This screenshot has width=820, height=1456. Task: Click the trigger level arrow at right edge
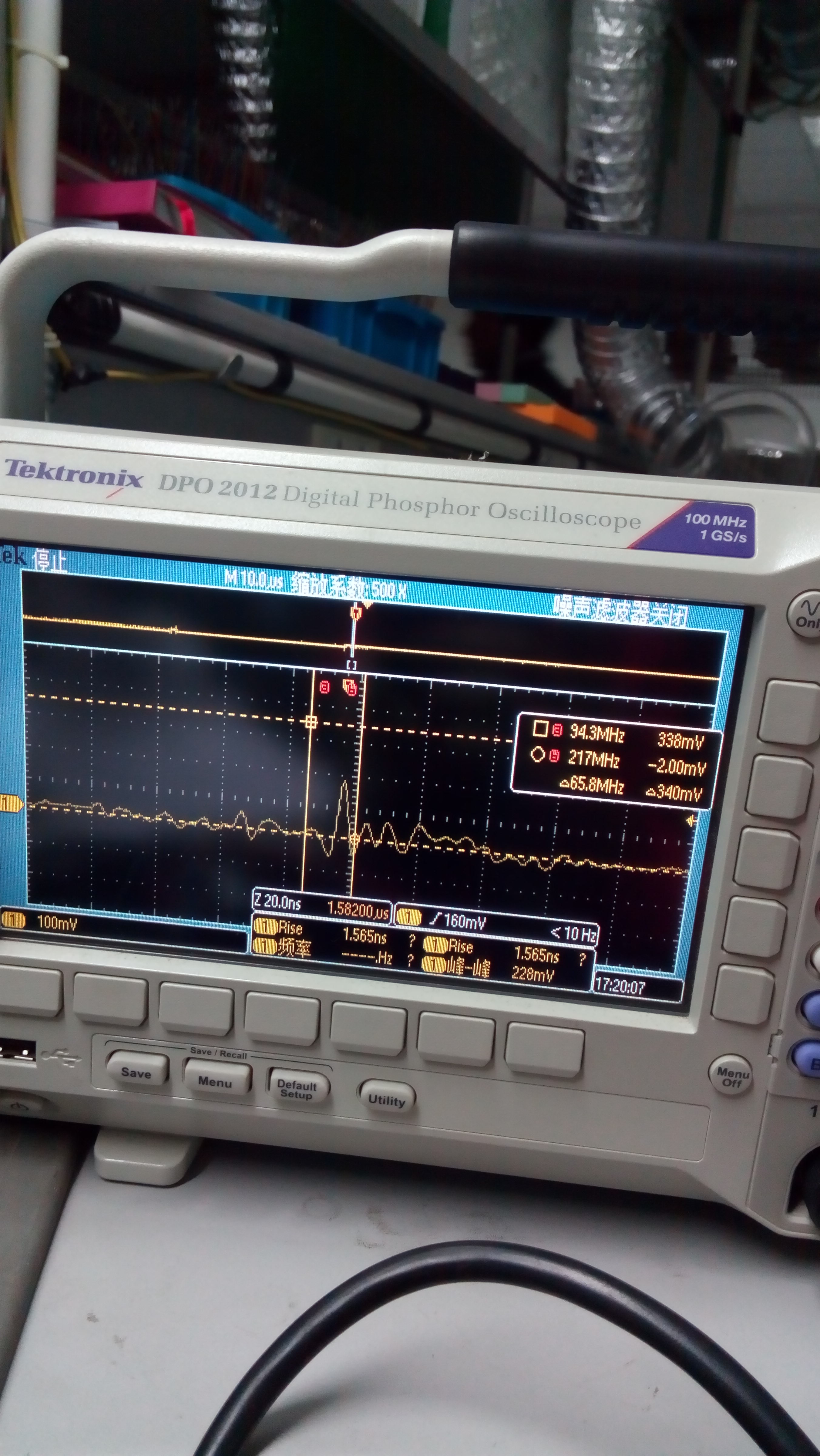tap(691, 821)
